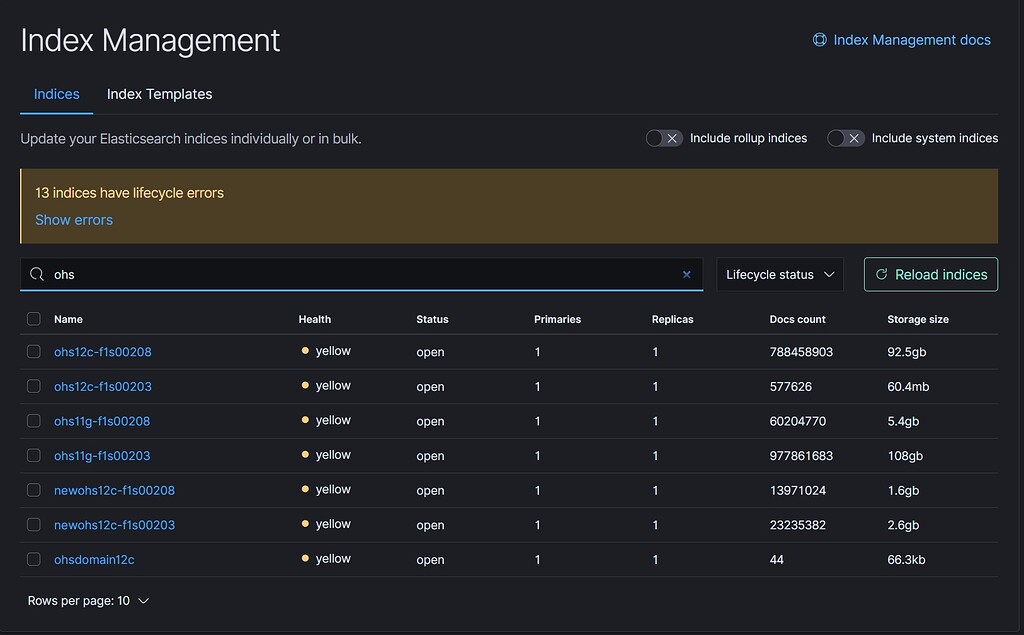Open the Rows per page dropdown
The height and width of the screenshot is (635, 1024).
pos(88,600)
